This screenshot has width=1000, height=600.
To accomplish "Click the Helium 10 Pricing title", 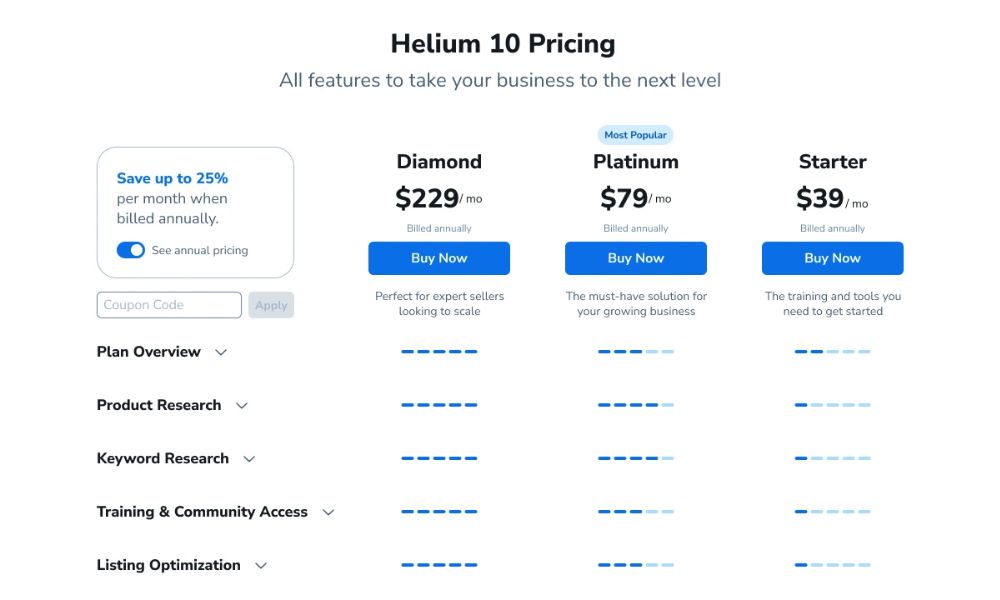I will click(502, 44).
